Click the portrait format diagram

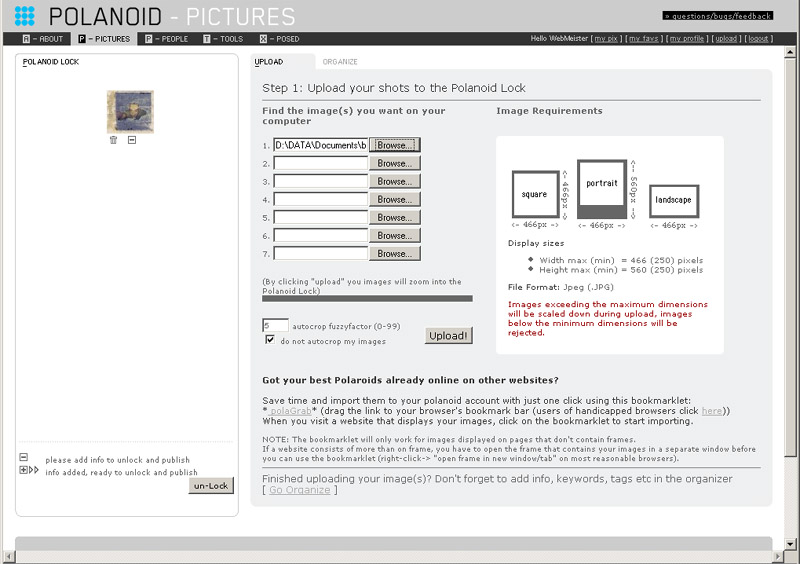(x=602, y=189)
